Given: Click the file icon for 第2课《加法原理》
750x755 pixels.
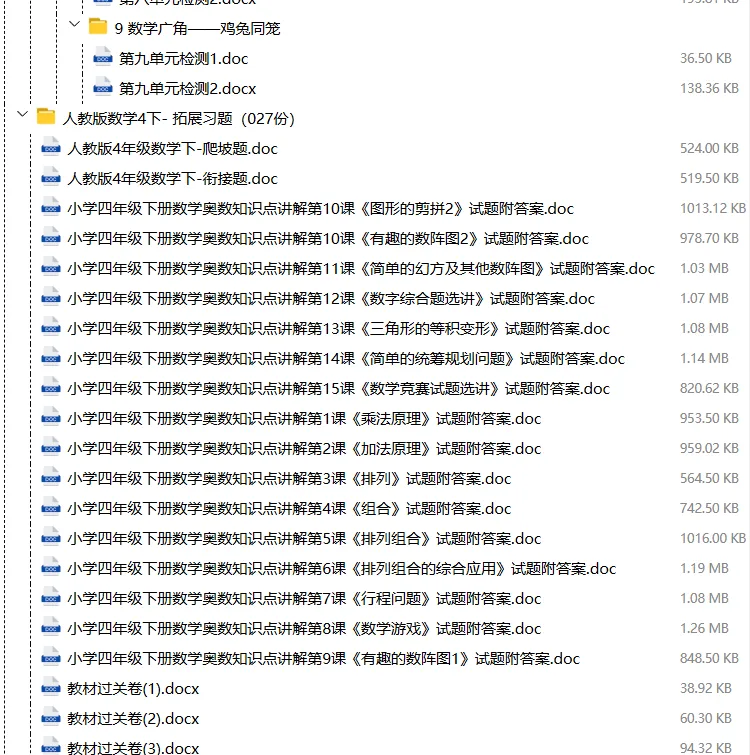Looking at the screenshot, I should point(51,446).
